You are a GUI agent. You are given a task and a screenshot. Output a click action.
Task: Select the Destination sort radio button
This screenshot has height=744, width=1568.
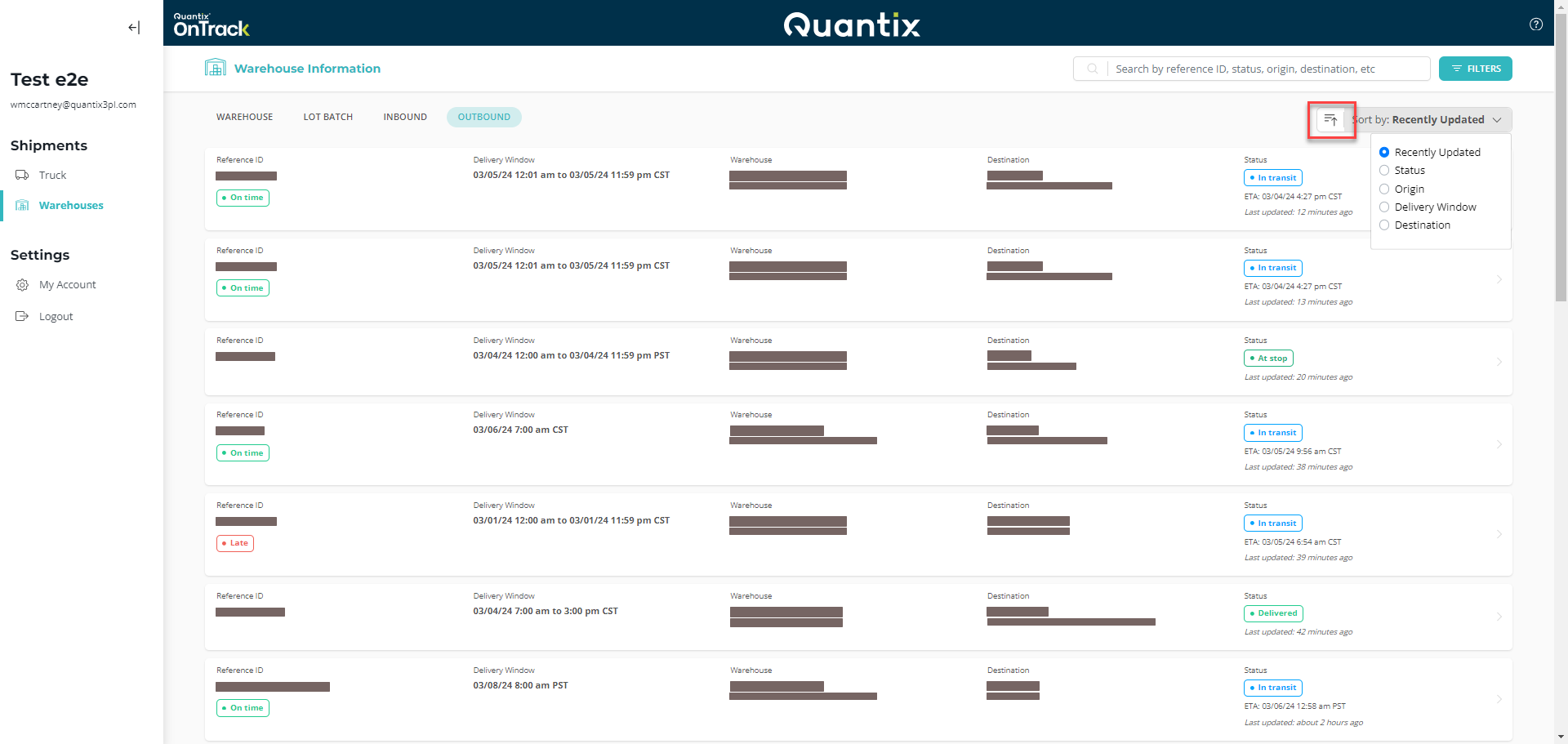coord(1384,225)
